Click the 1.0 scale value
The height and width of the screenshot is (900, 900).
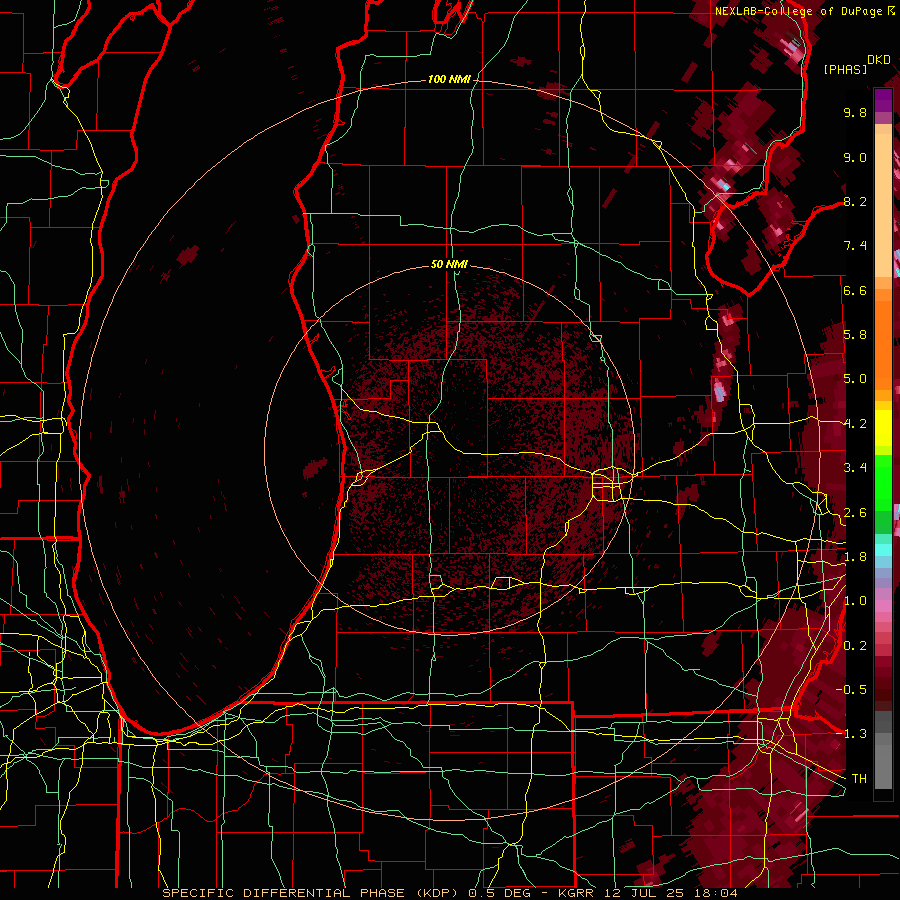pyautogui.click(x=855, y=601)
